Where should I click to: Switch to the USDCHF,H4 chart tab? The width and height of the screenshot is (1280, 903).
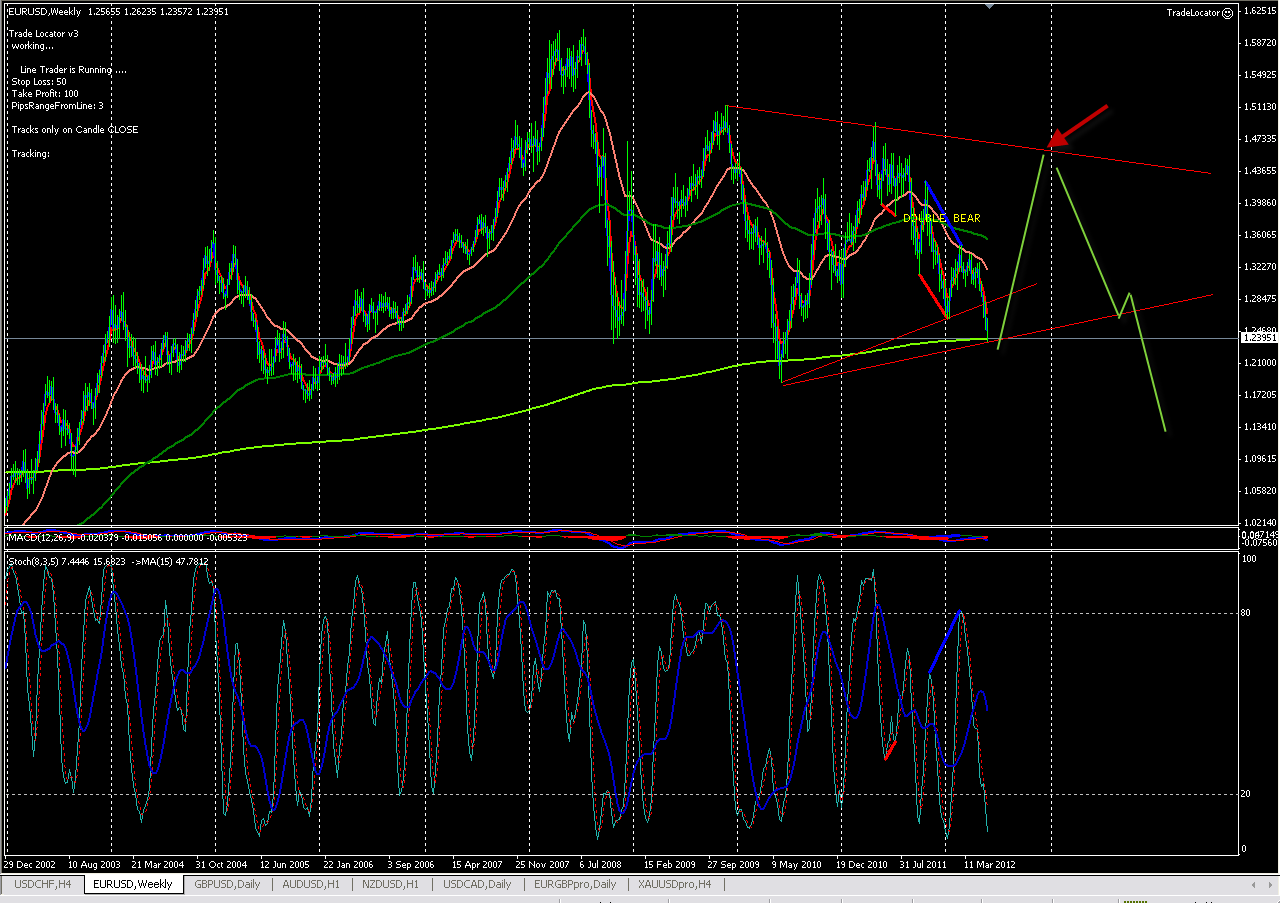click(43, 884)
